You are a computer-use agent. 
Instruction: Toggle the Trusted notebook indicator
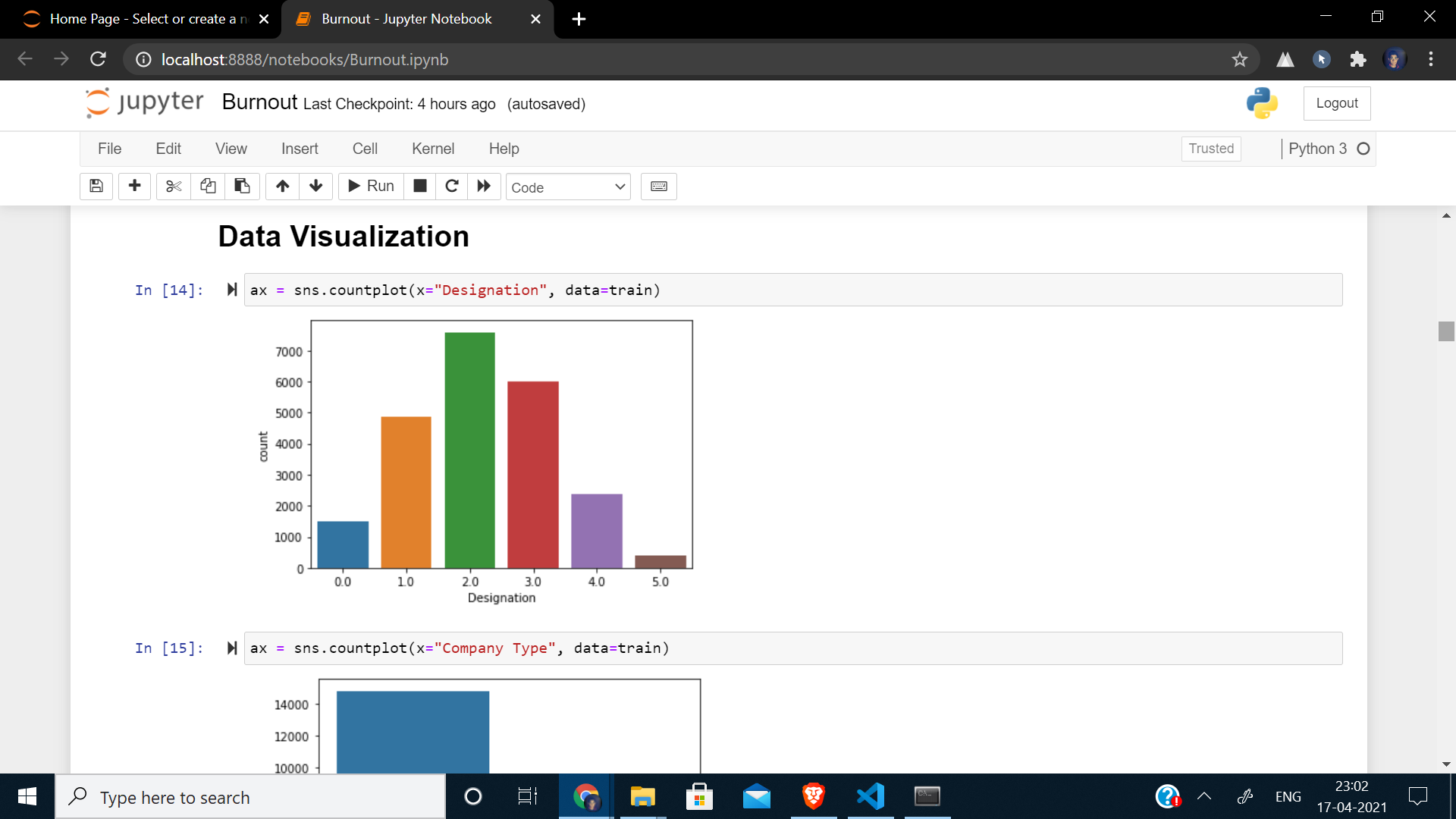[1210, 149]
